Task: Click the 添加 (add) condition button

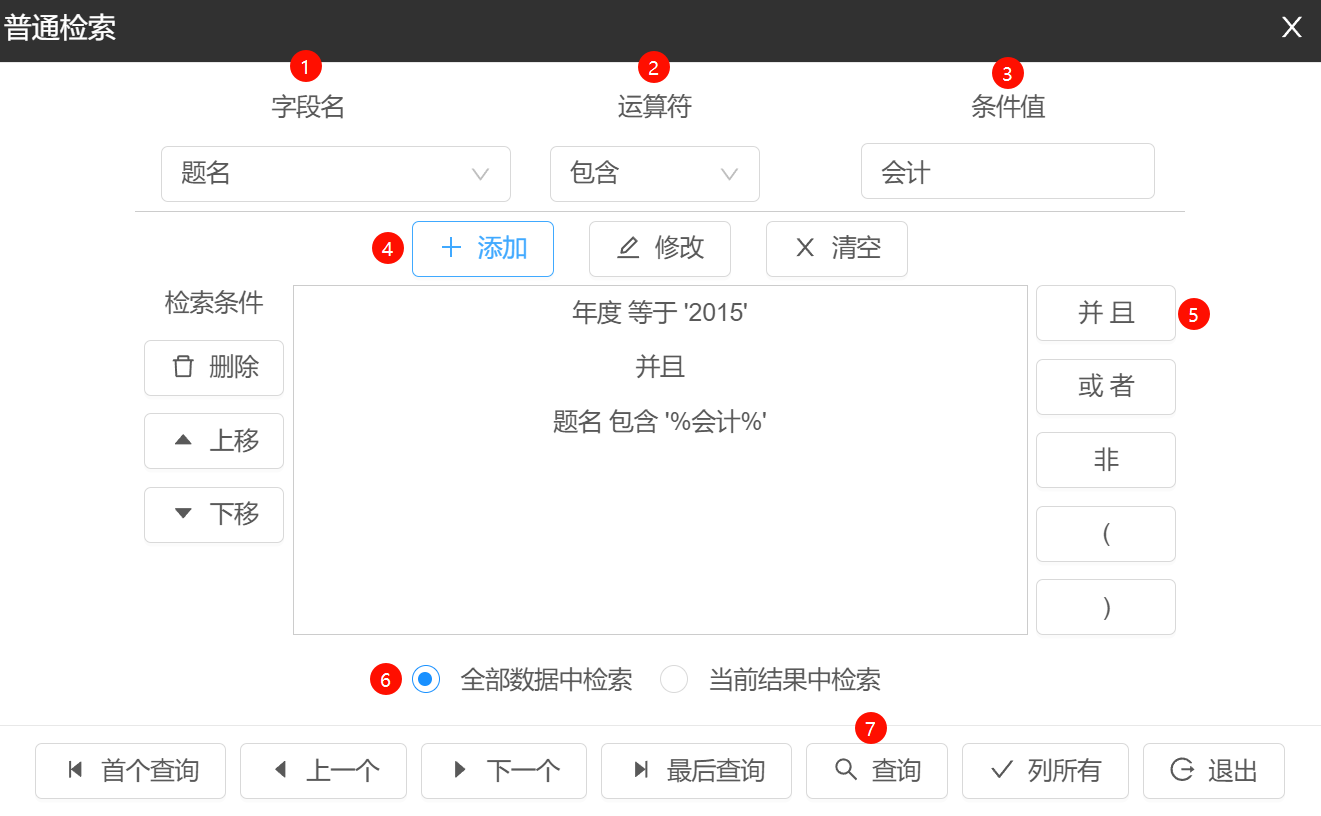Action: (x=483, y=248)
